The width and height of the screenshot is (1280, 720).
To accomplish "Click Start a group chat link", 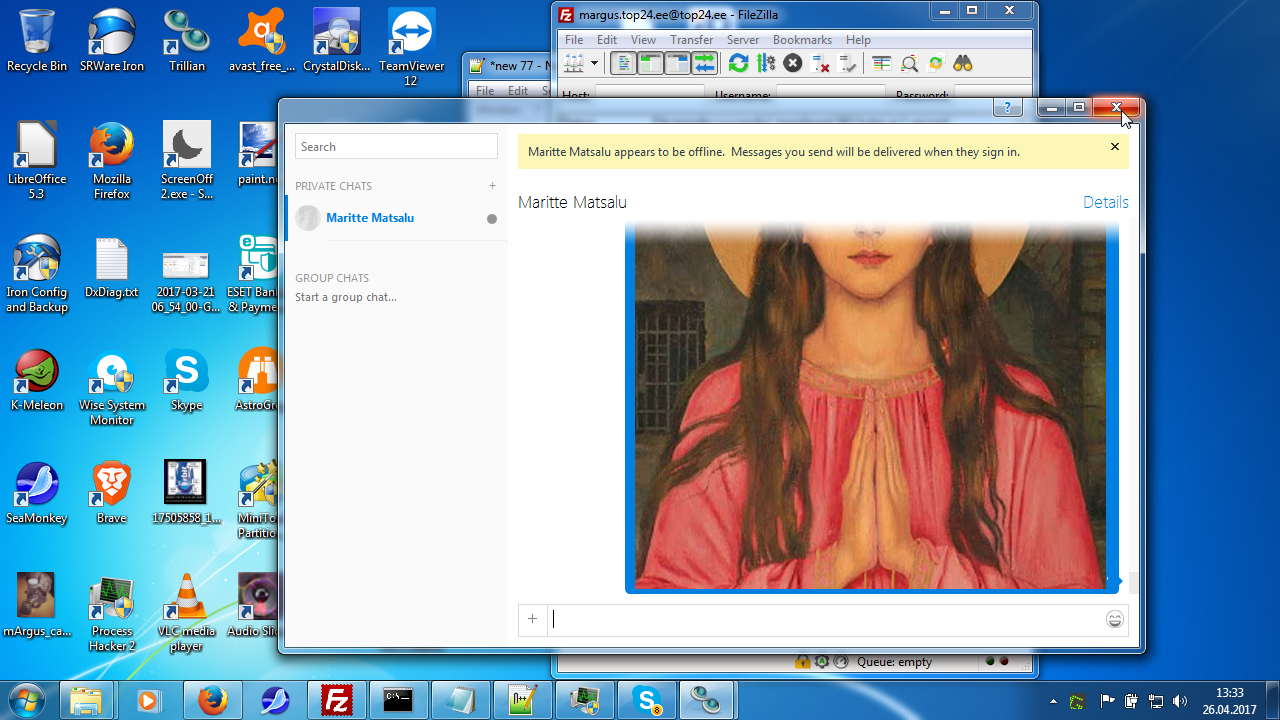I will tap(345, 297).
